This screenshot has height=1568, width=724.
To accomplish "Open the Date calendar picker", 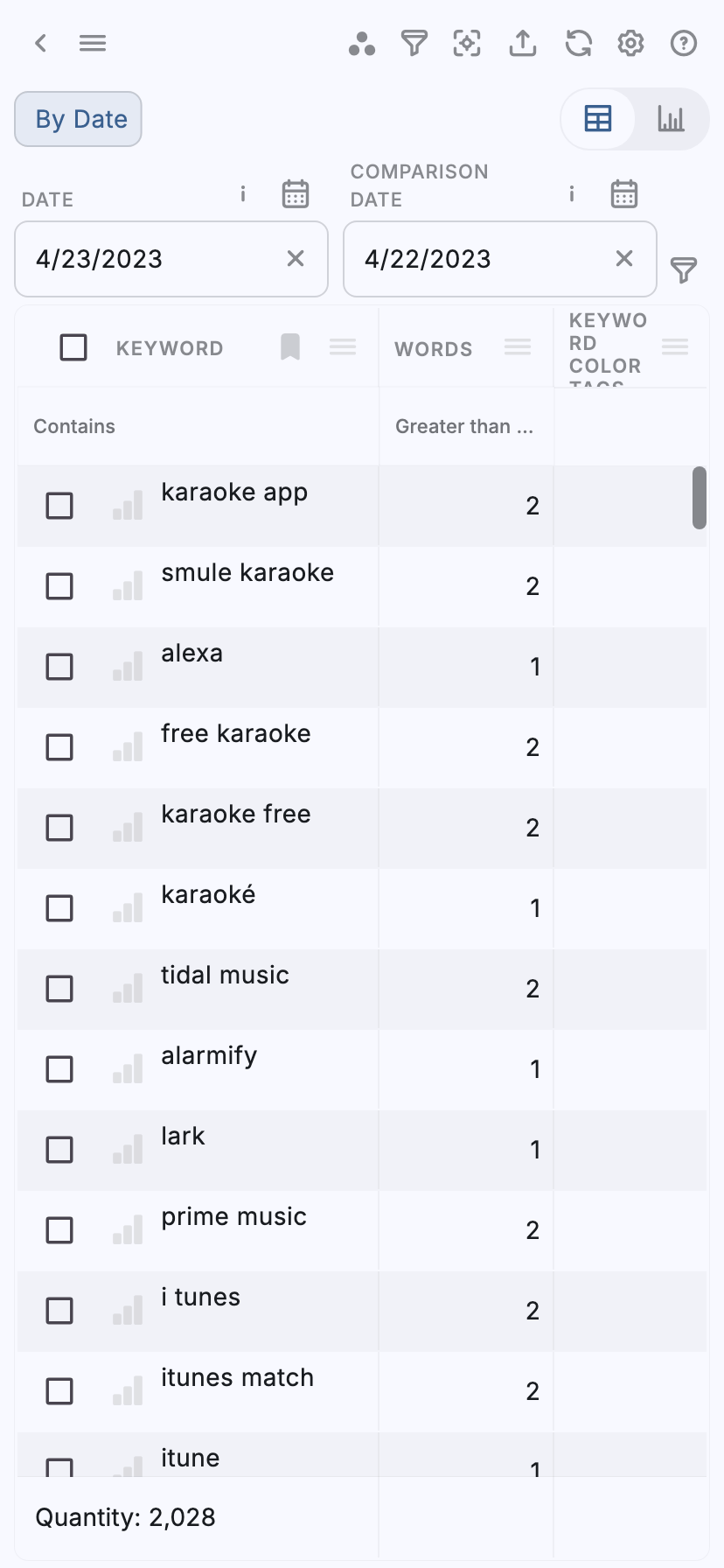I will tap(296, 193).
